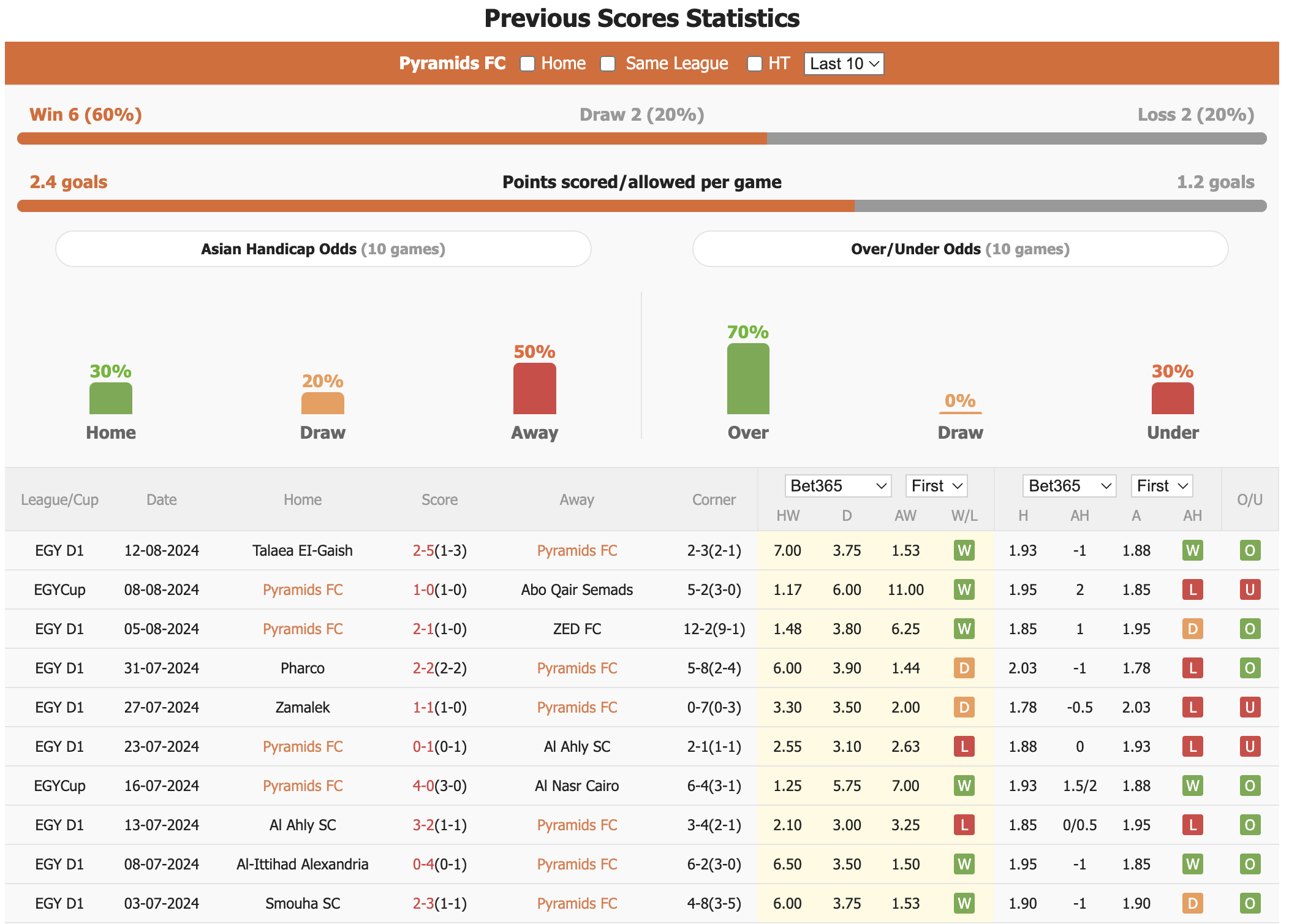Click Al Ahly SC in 23-07-2024 row
Screen dimensions: 1289x924
click(x=577, y=746)
